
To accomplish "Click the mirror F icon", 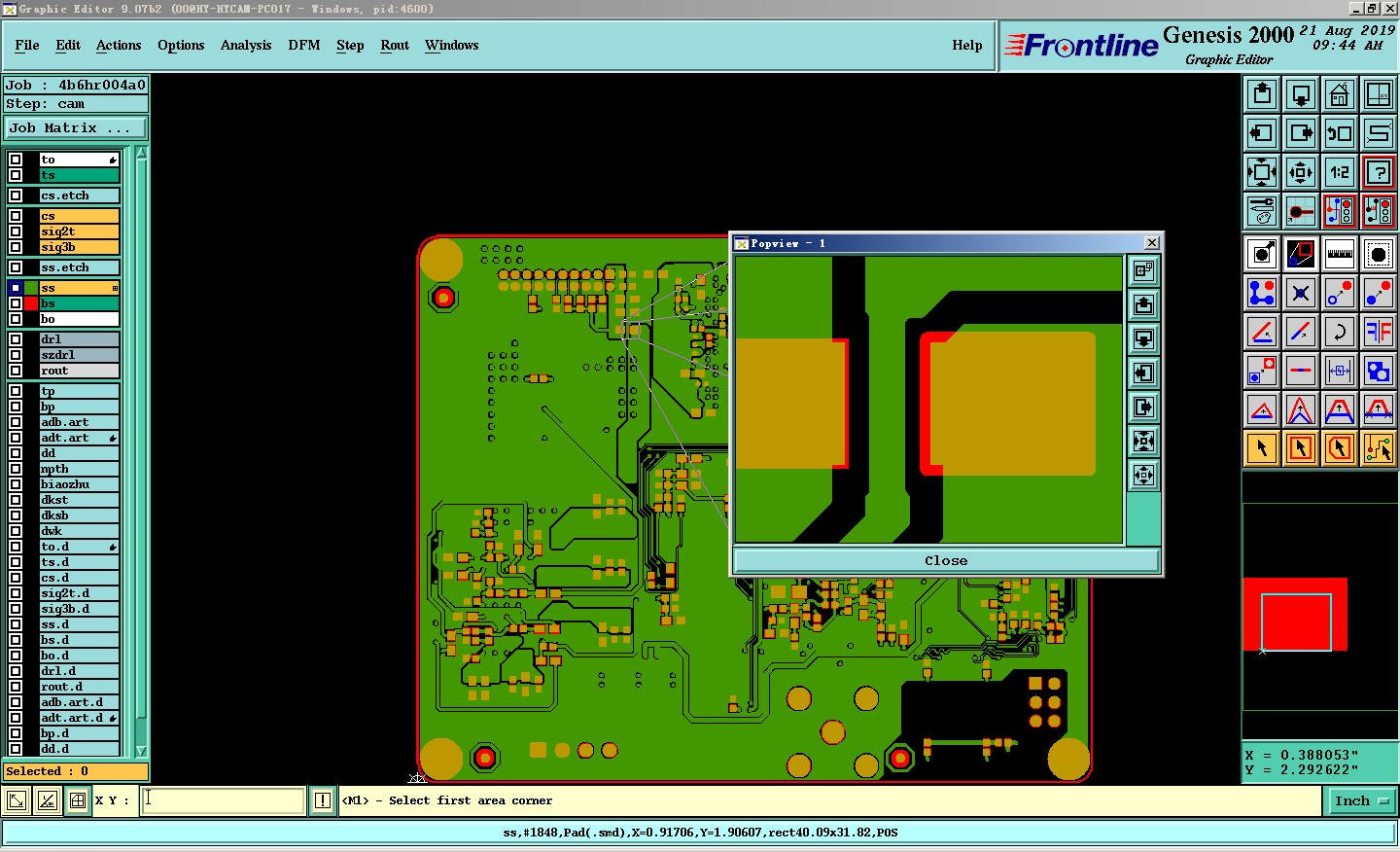I will [x=1379, y=332].
